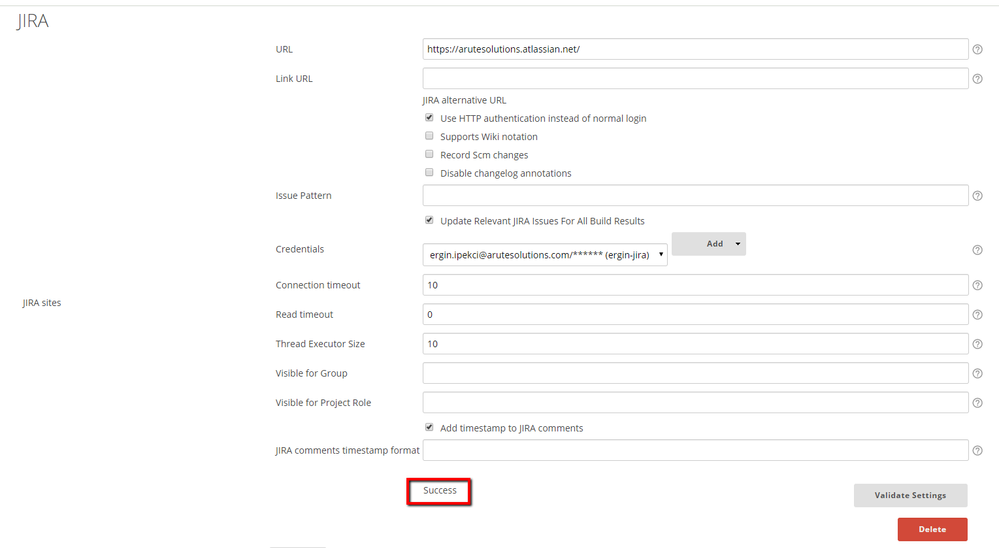Tick Disable changelog annotations checkbox

click(x=429, y=173)
